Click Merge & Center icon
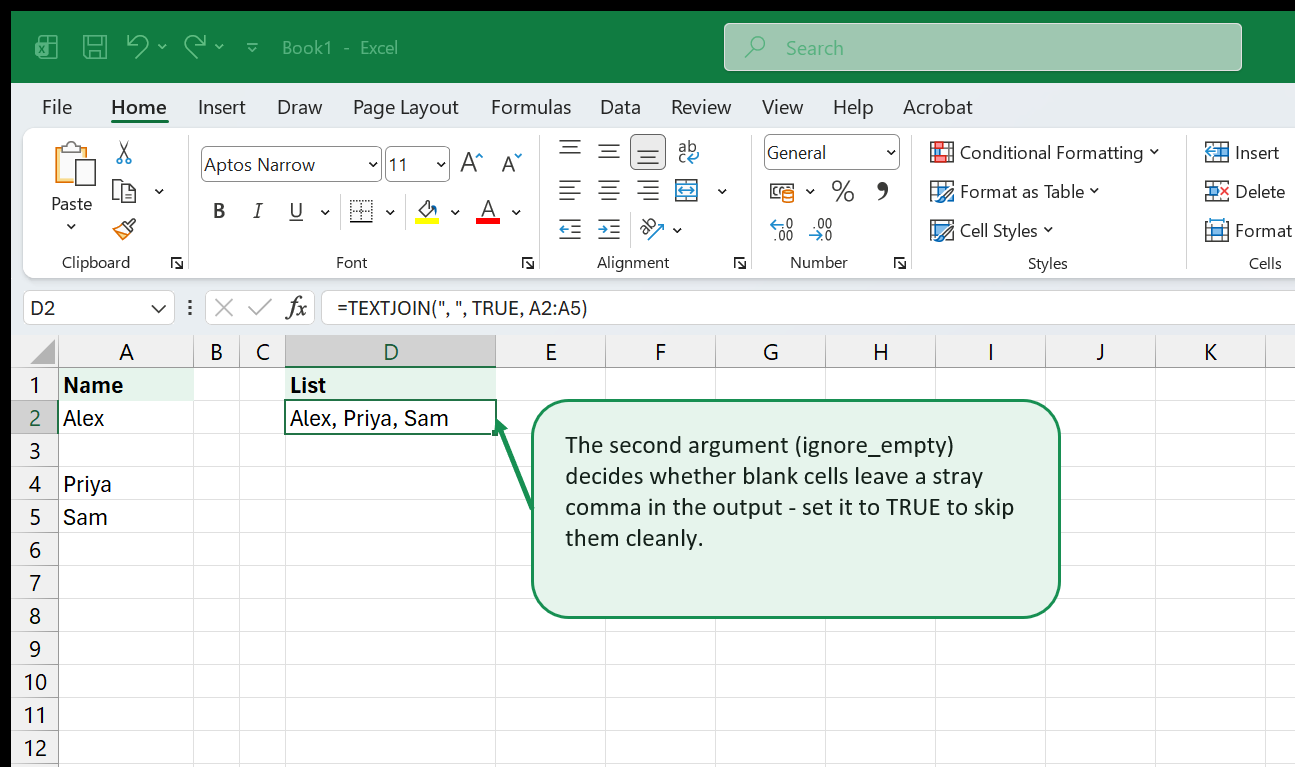 click(x=687, y=191)
